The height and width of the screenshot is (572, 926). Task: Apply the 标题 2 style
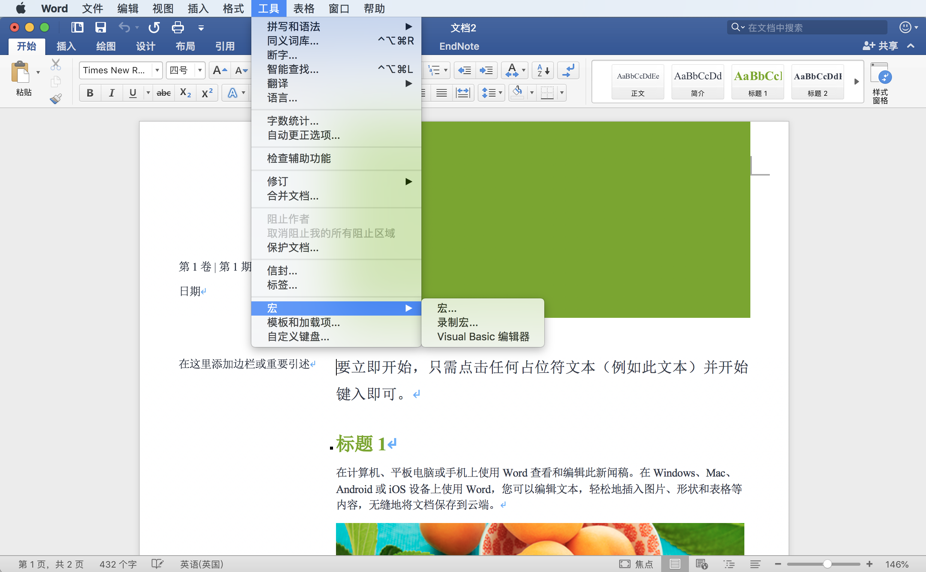pos(818,81)
